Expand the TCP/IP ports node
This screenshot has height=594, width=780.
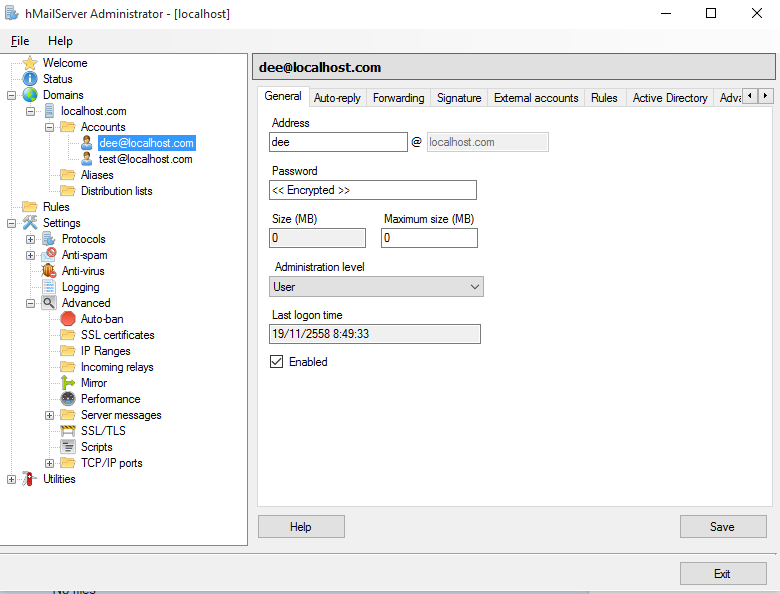(49, 463)
